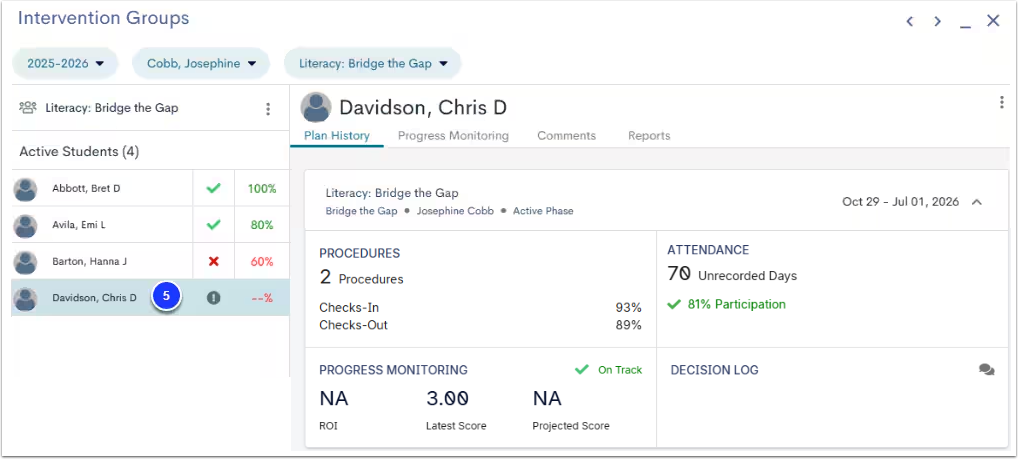Click the Active Students (4) heading
This screenshot has width=1018, height=459.
[79, 152]
